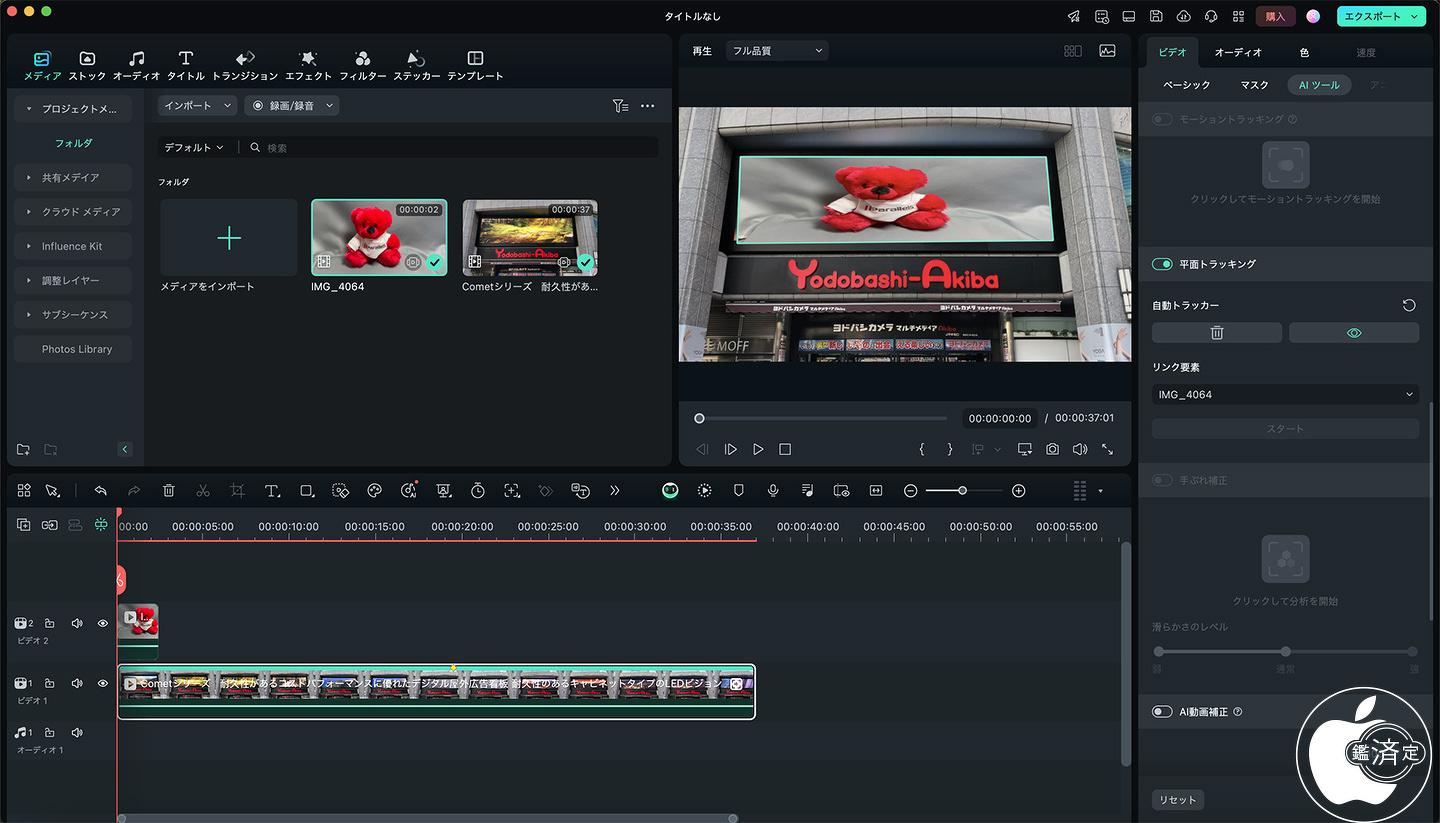1440x823 pixels.
Task: Select the マスク sub-tab
Action: 1254,85
